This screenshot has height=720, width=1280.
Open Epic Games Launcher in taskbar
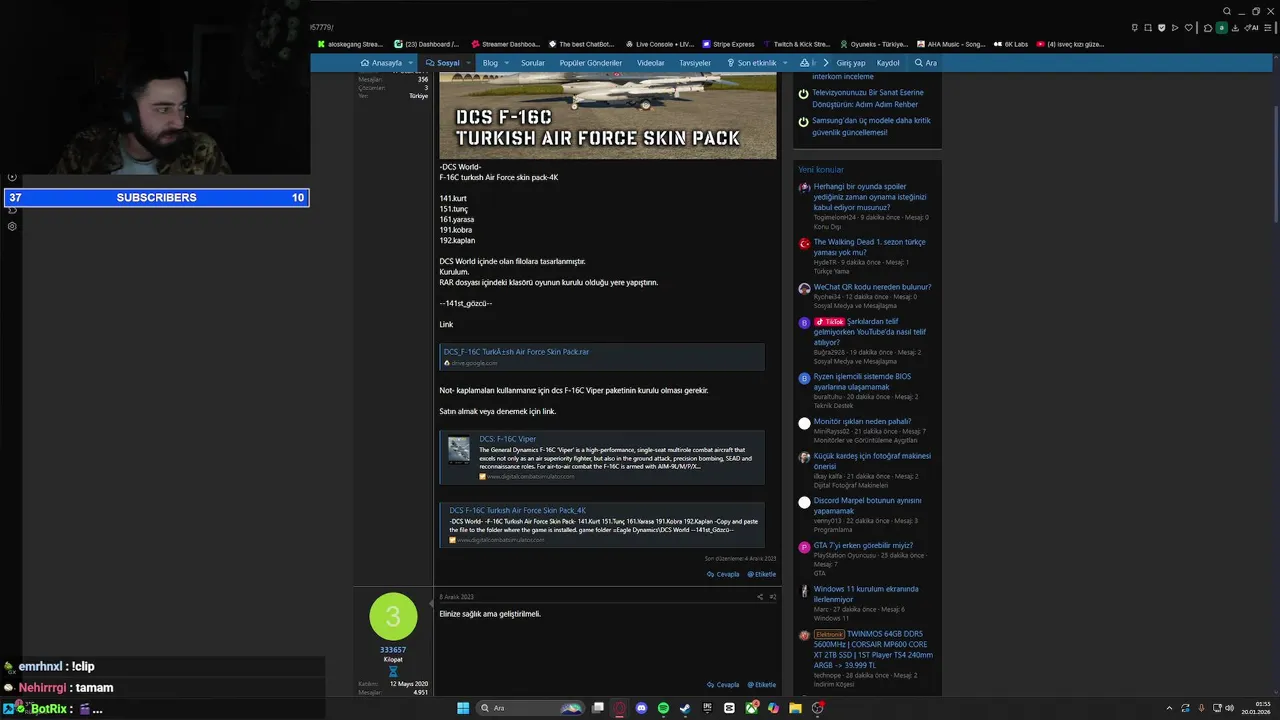click(x=708, y=708)
